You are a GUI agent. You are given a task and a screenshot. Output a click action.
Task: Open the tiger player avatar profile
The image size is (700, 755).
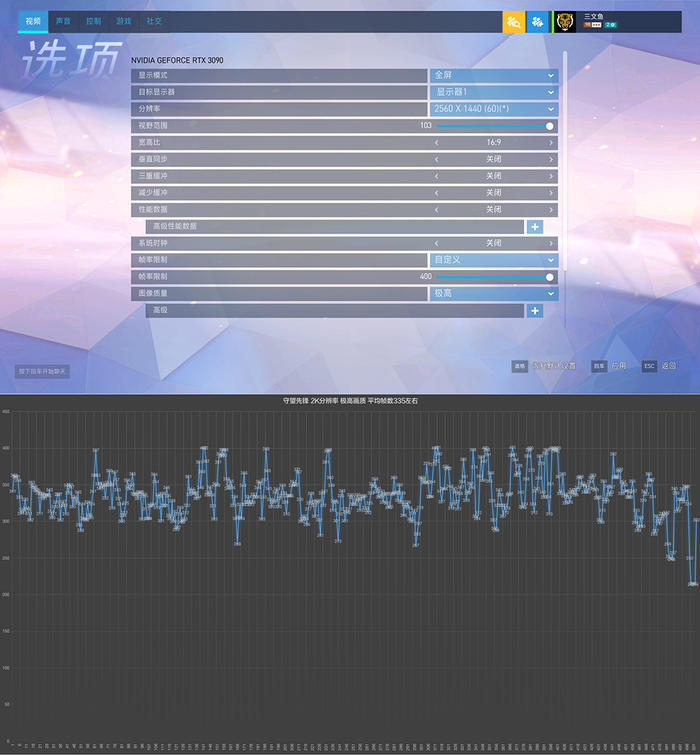click(x=565, y=22)
